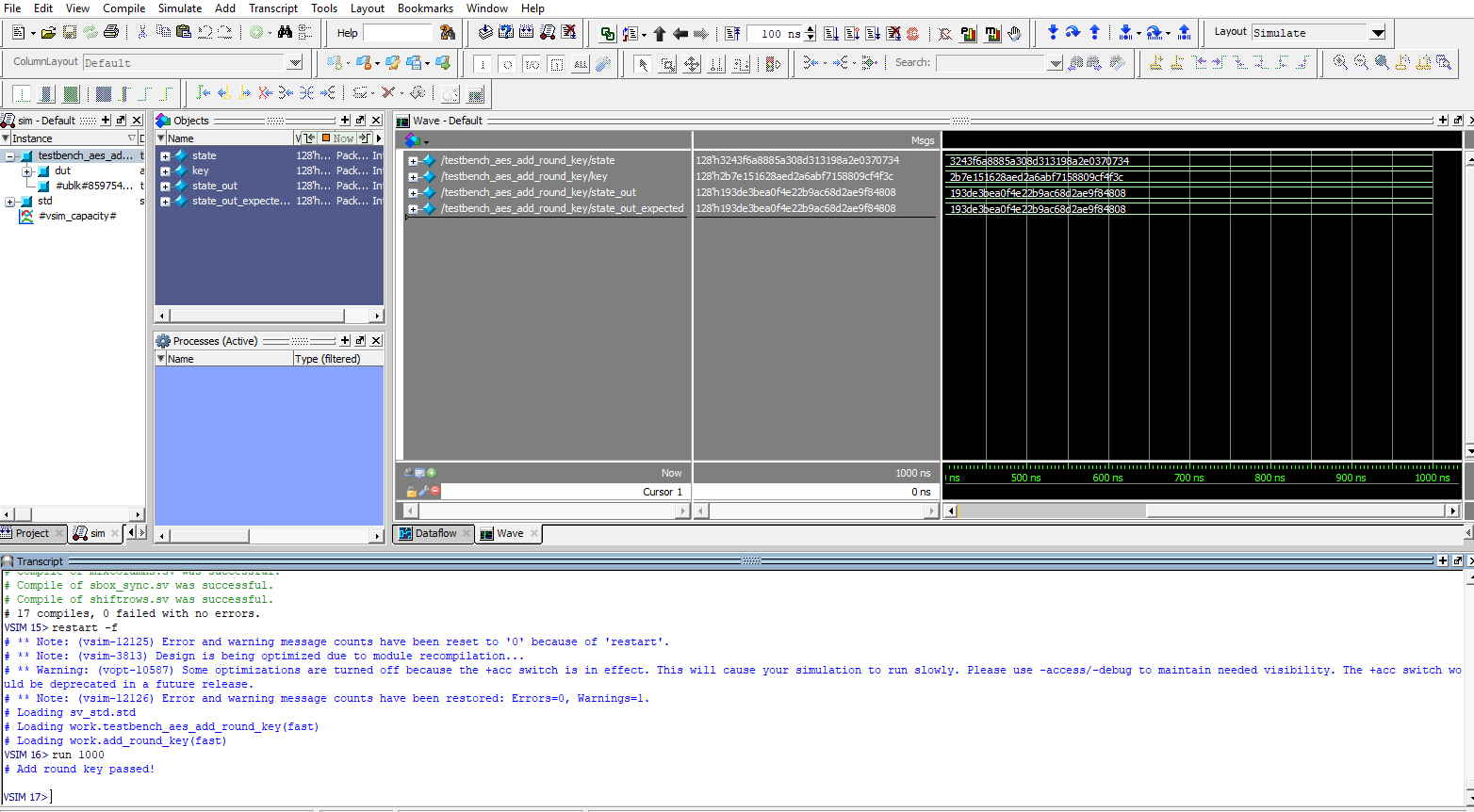Viewport: 1474px width, 812px height.
Task: Click the Break simulation hand icon
Action: click(1014, 34)
